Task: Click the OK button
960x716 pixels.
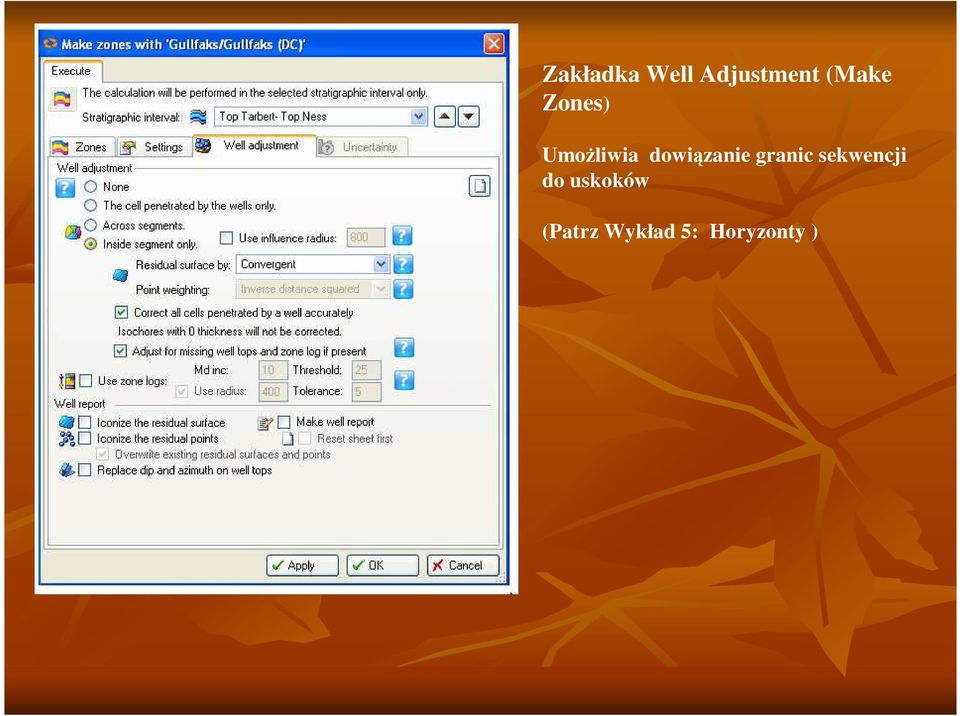Action: click(383, 565)
